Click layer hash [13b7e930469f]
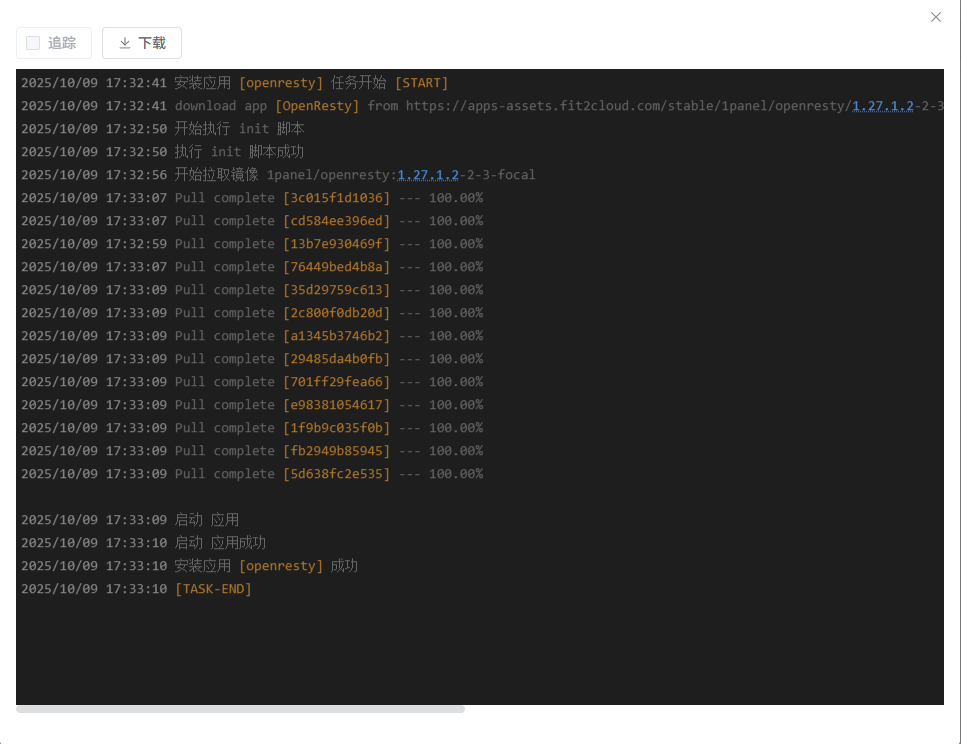This screenshot has height=744, width=961. tap(336, 244)
